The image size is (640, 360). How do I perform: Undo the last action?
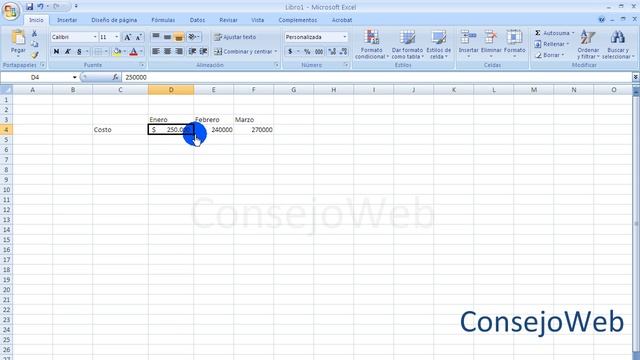point(40,7)
